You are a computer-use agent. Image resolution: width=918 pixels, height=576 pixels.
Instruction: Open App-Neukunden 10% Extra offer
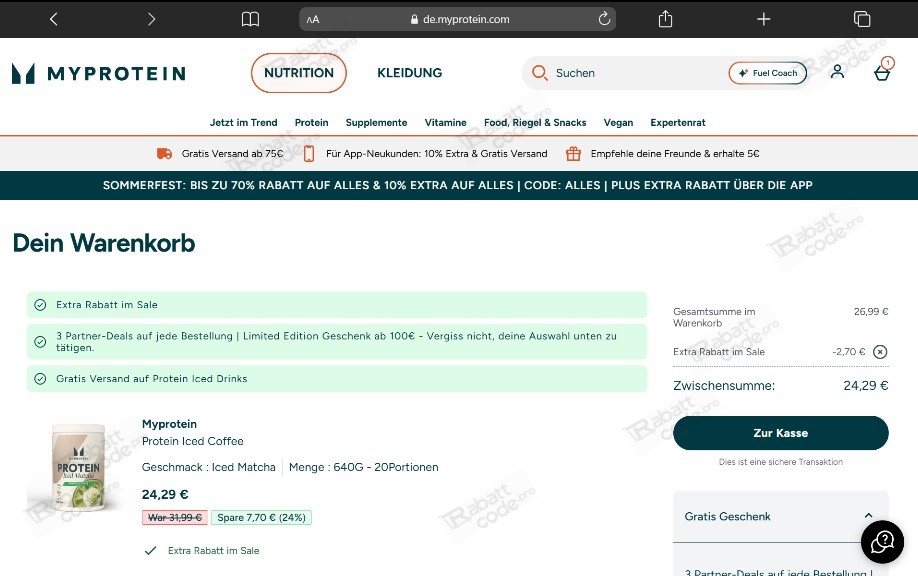pyautogui.click(x=437, y=153)
